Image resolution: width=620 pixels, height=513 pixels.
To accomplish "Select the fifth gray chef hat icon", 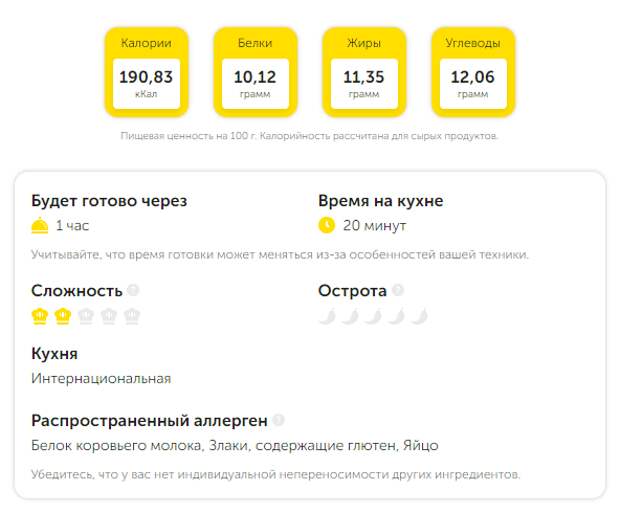I will 132,316.
